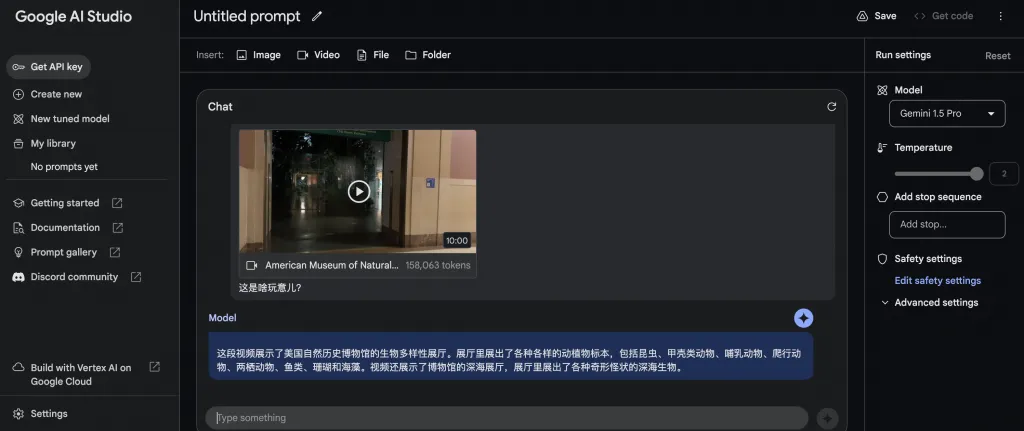The image size is (1024, 431).
Task: Click the refresh icon in Chat header
Action: click(x=831, y=106)
